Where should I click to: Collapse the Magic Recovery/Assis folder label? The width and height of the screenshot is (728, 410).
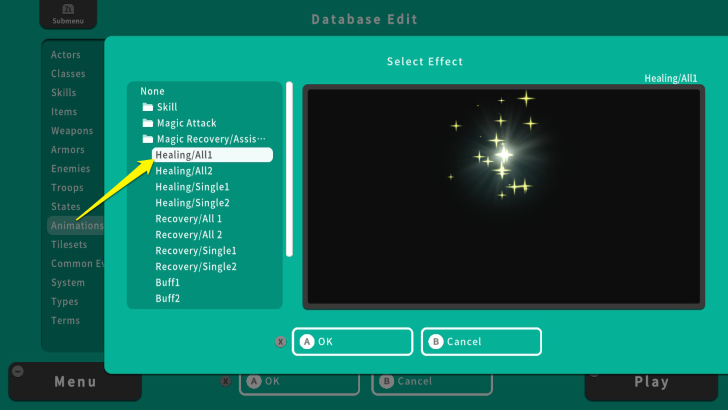211,139
